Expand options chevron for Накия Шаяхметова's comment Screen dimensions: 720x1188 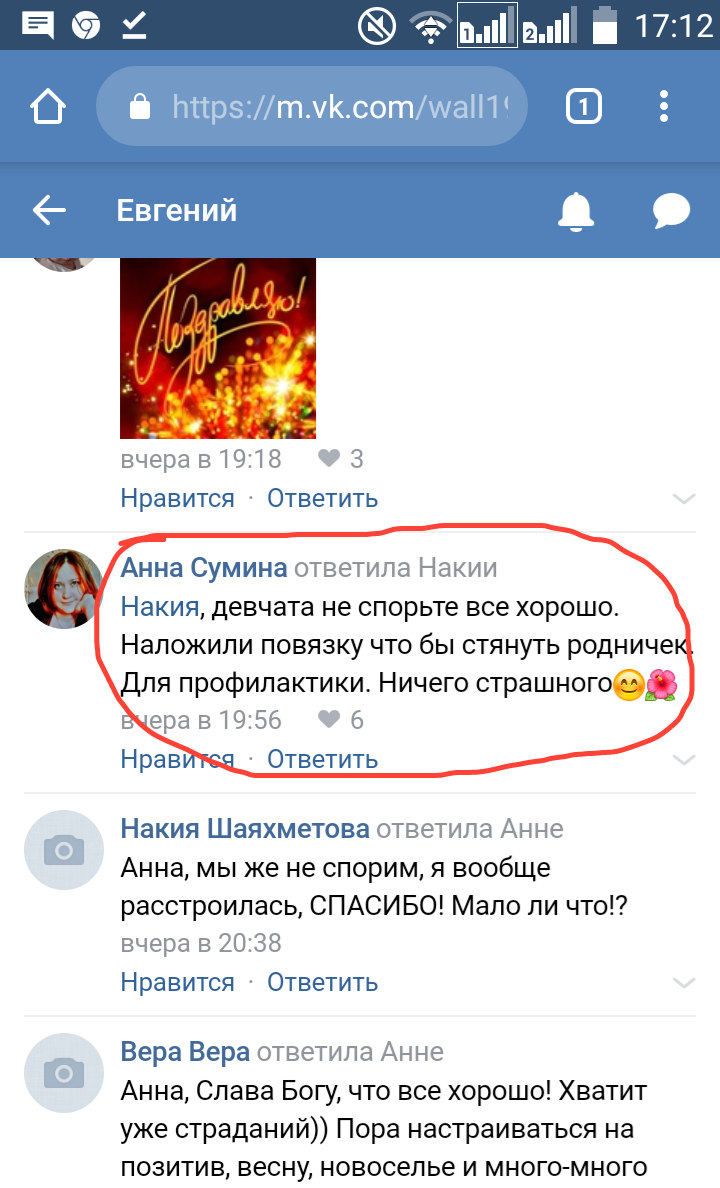(x=684, y=983)
